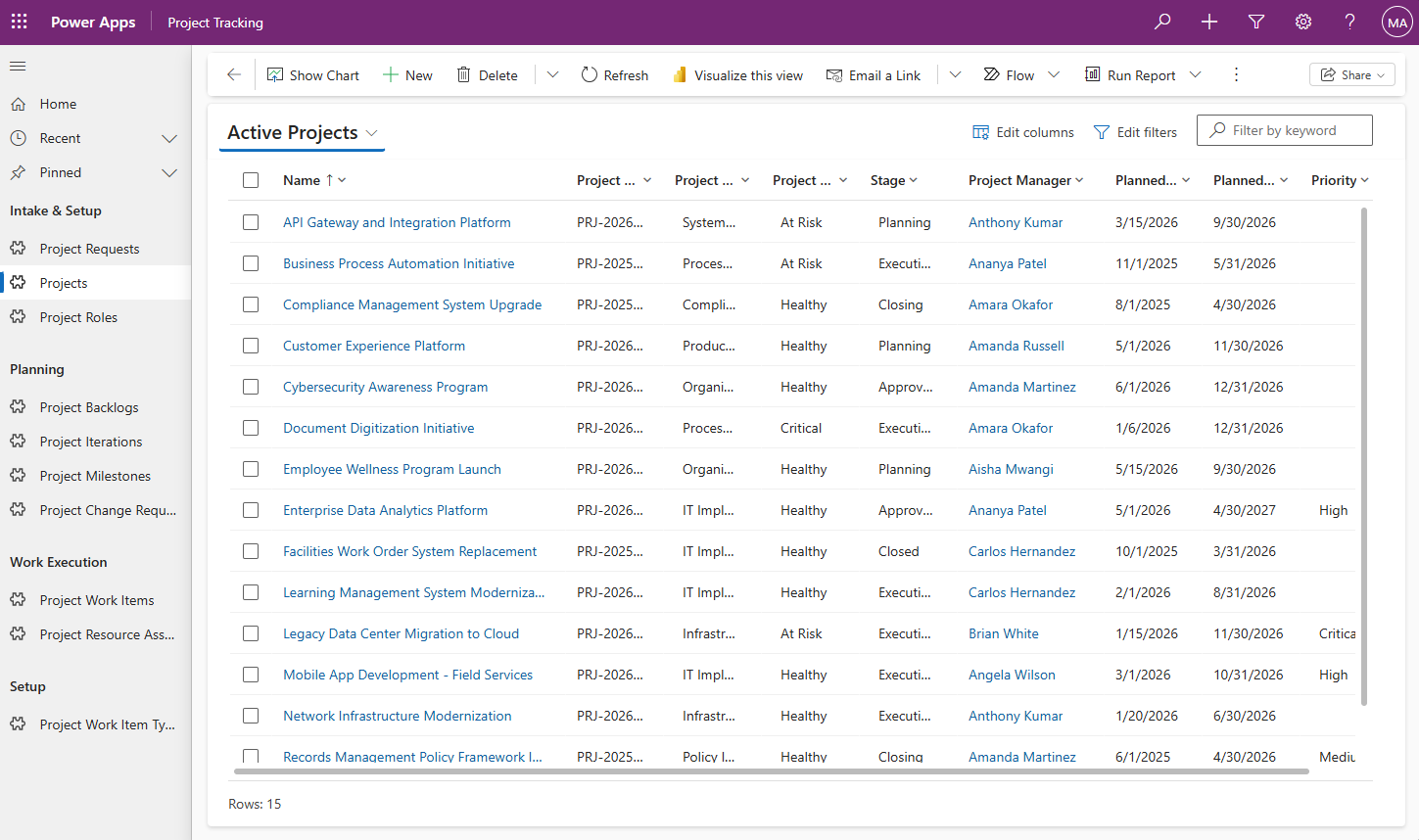1419x840 pixels.
Task: Open the settings gear icon
Action: 1303,22
